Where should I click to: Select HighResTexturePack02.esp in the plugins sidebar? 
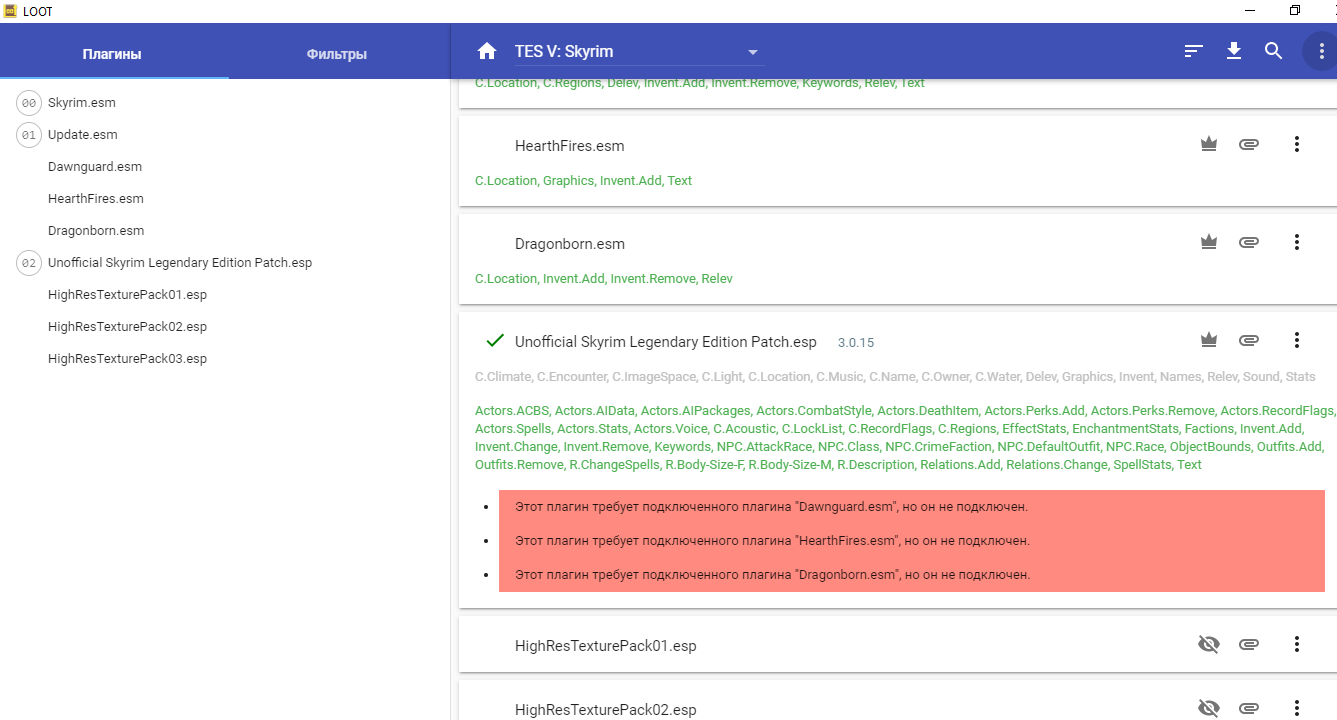click(x=127, y=327)
